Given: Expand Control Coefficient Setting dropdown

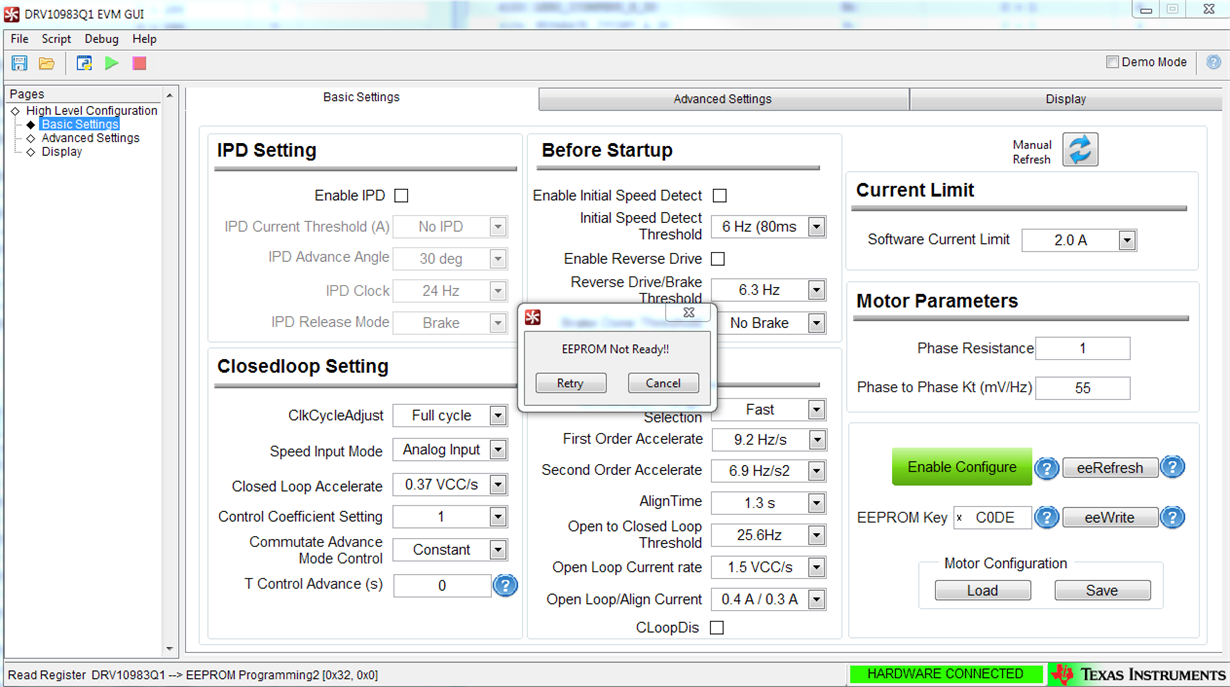Looking at the screenshot, I should [498, 517].
